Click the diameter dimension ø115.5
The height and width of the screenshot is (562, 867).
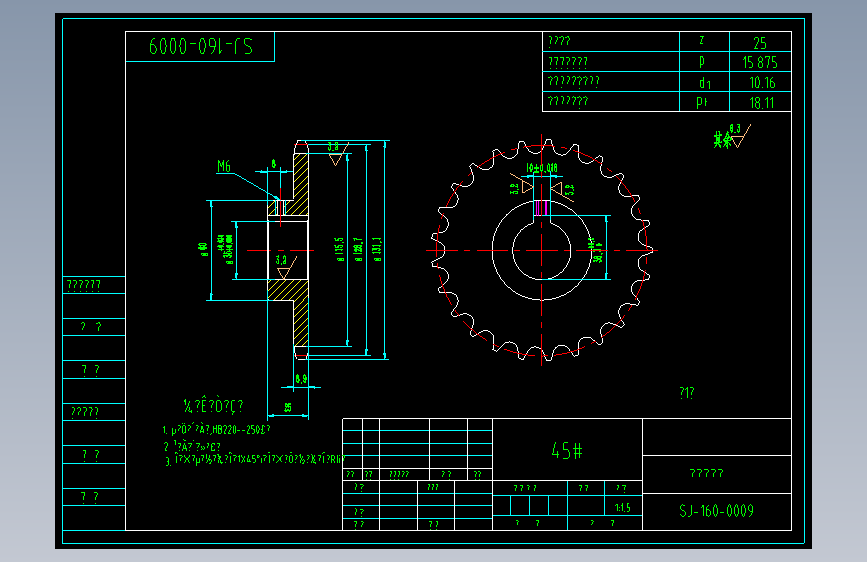[x=340, y=249]
